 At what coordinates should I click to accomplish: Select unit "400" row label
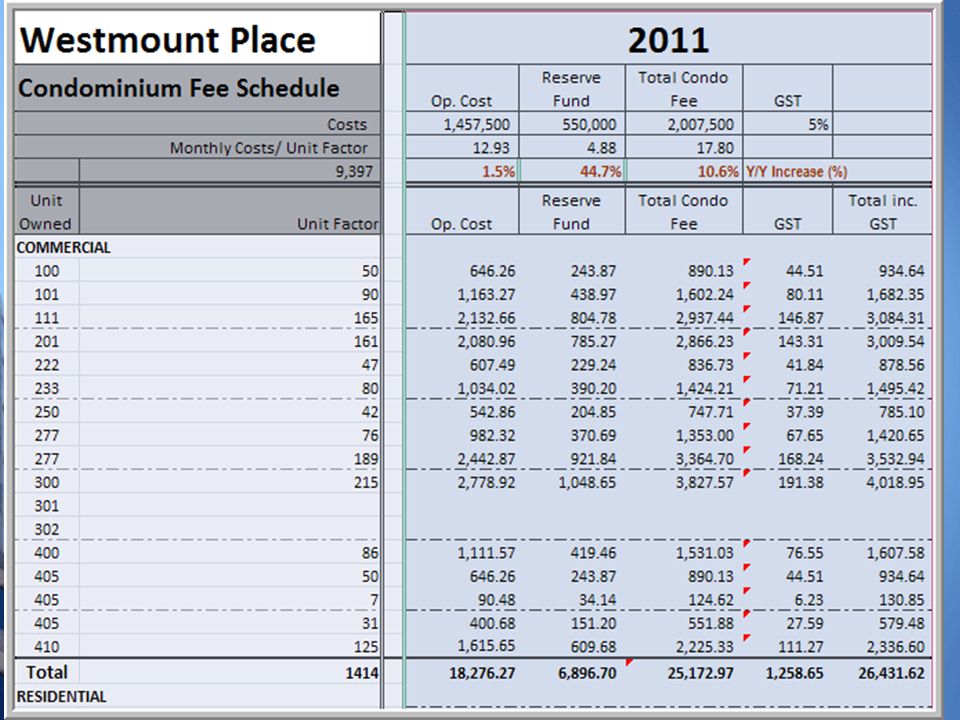[47, 553]
